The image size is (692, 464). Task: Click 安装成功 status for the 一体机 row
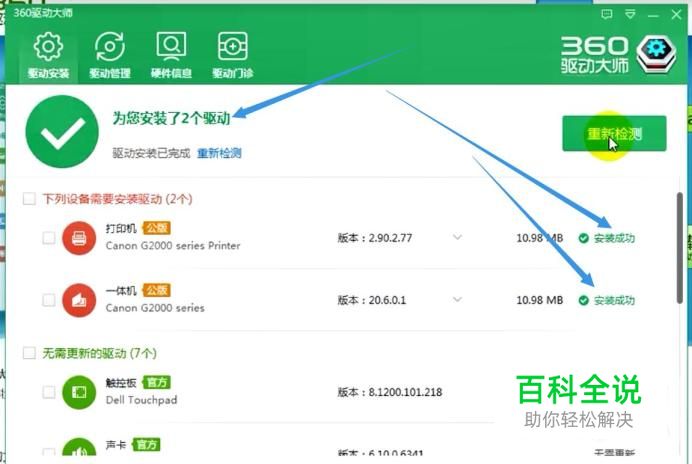[x=607, y=301]
